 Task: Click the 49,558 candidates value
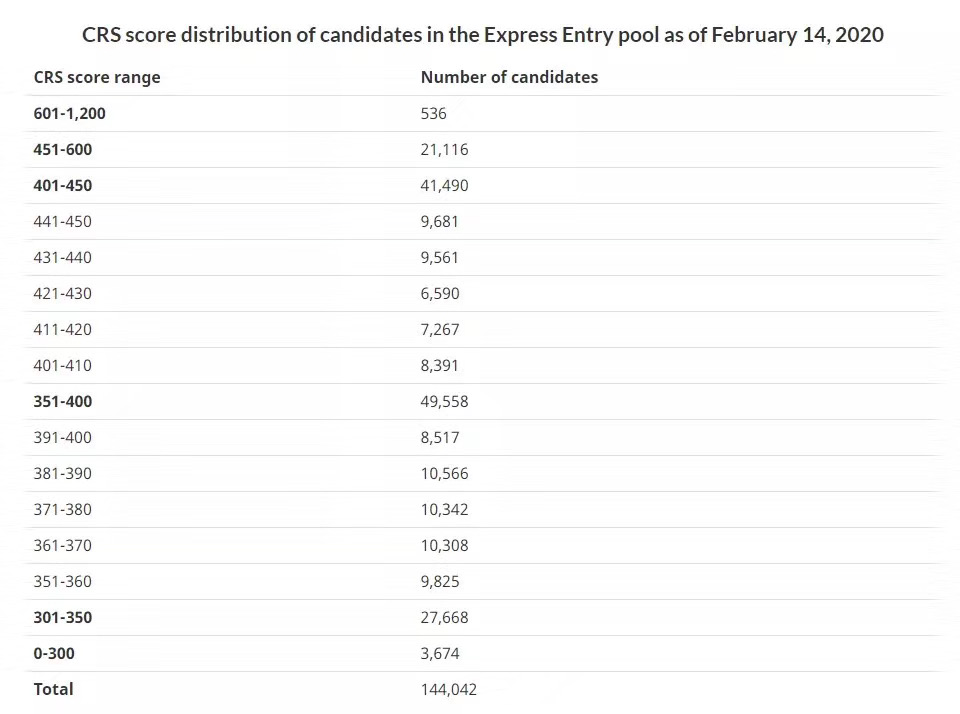tap(444, 402)
